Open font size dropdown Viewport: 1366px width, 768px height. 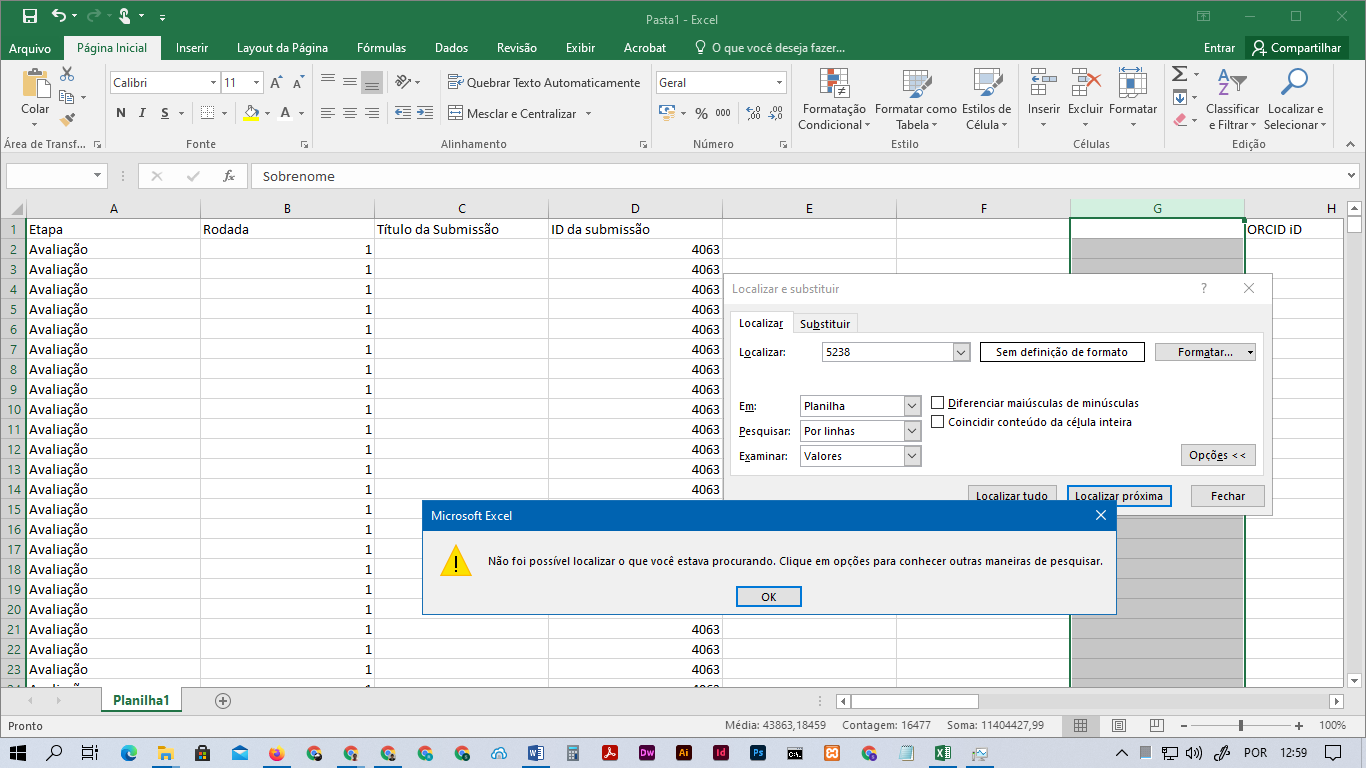click(257, 83)
